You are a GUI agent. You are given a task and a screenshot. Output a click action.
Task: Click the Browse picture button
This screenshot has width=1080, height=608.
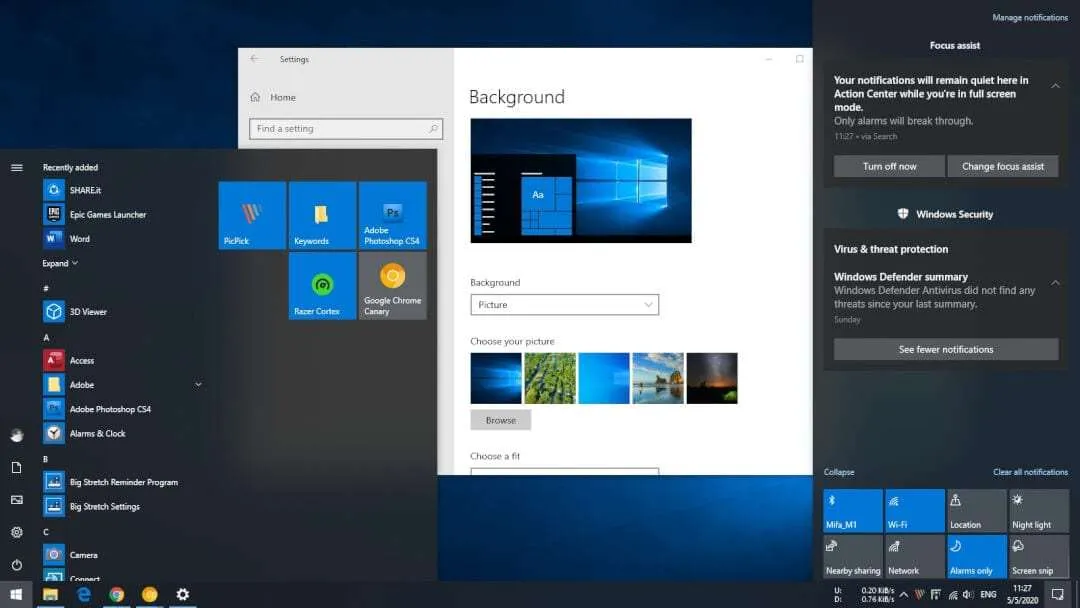500,420
